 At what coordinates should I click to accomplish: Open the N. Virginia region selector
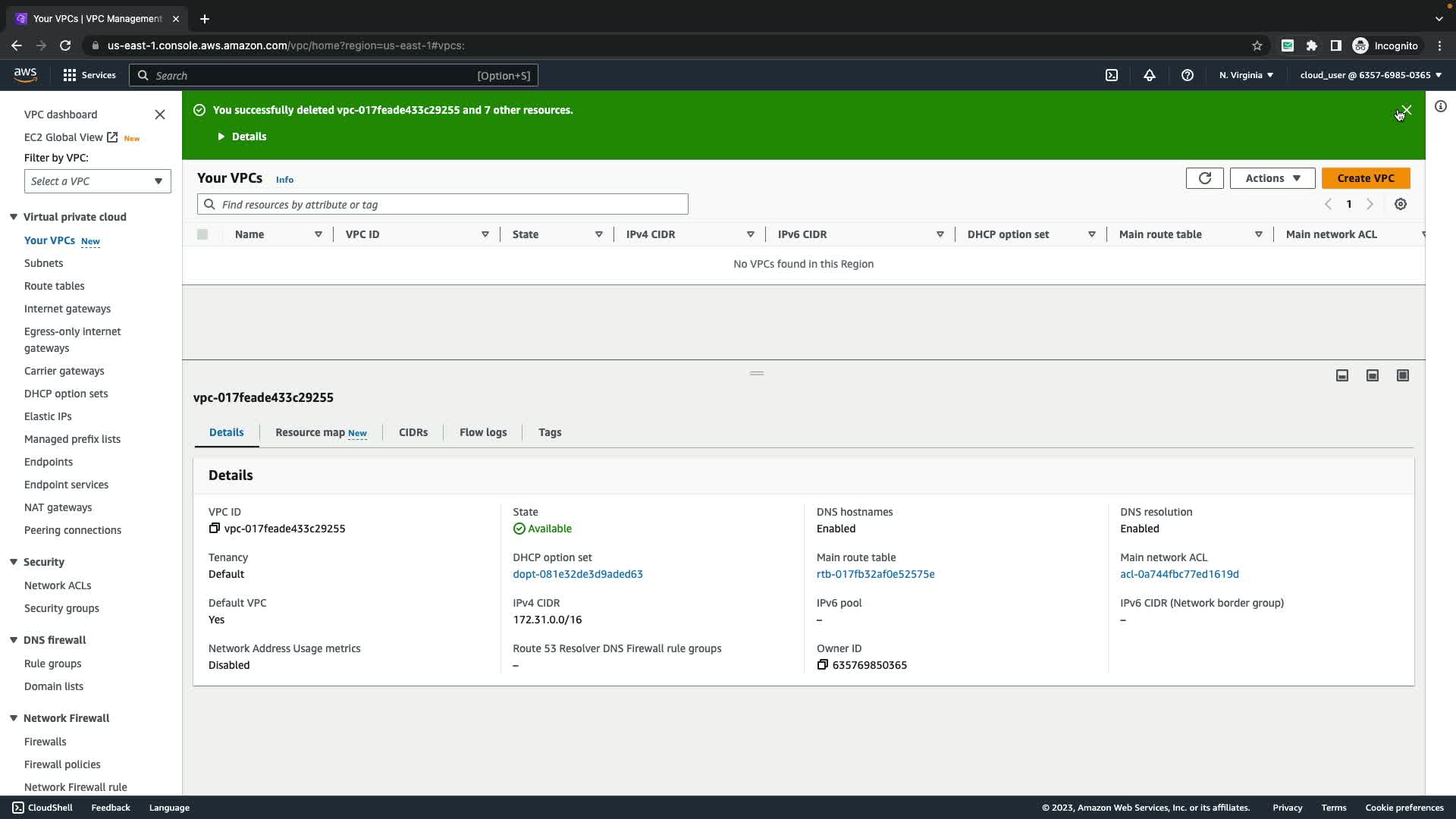(1246, 75)
